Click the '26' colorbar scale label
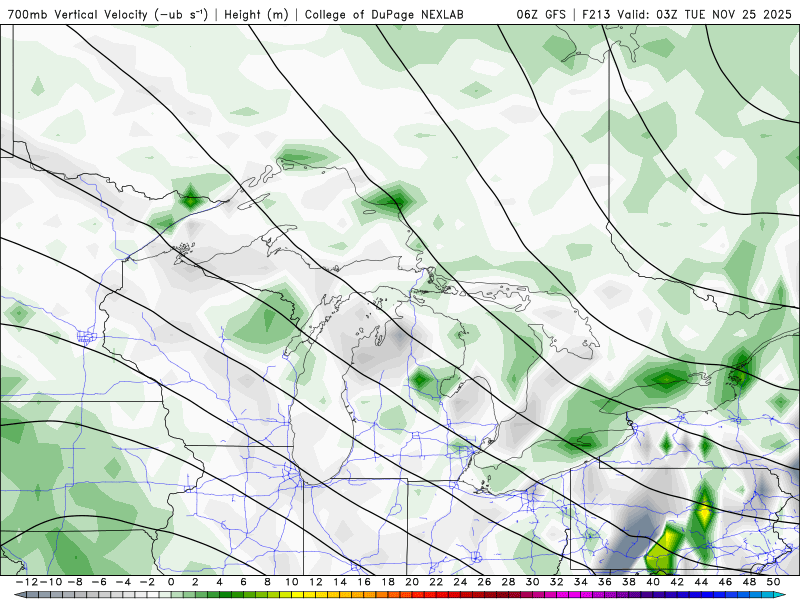 (x=484, y=582)
